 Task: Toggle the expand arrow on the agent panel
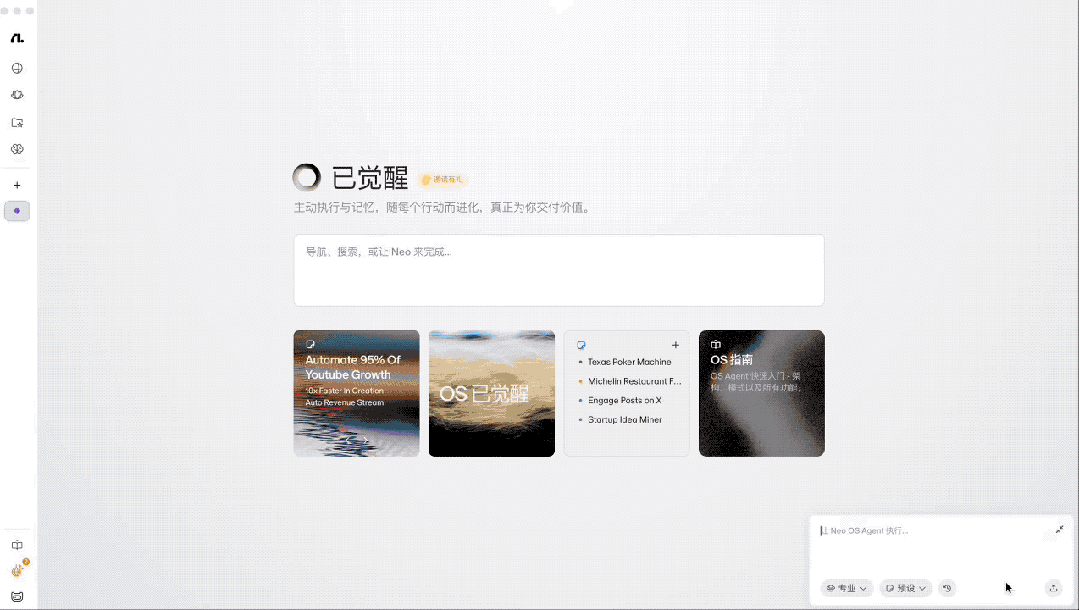point(1057,530)
